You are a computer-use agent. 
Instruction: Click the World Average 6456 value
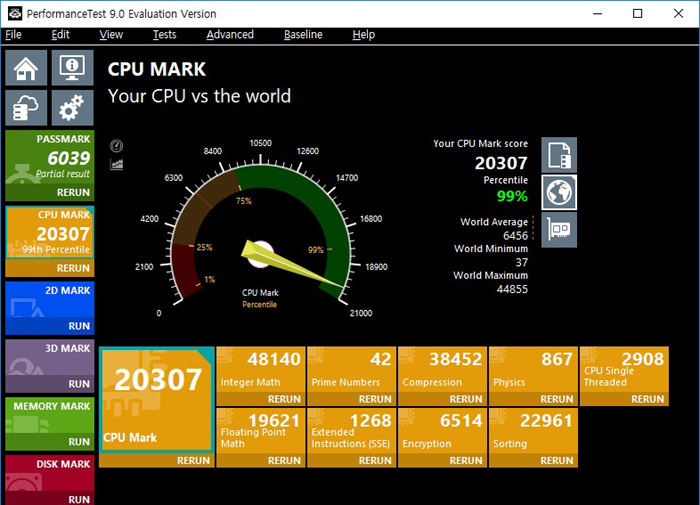(515, 236)
